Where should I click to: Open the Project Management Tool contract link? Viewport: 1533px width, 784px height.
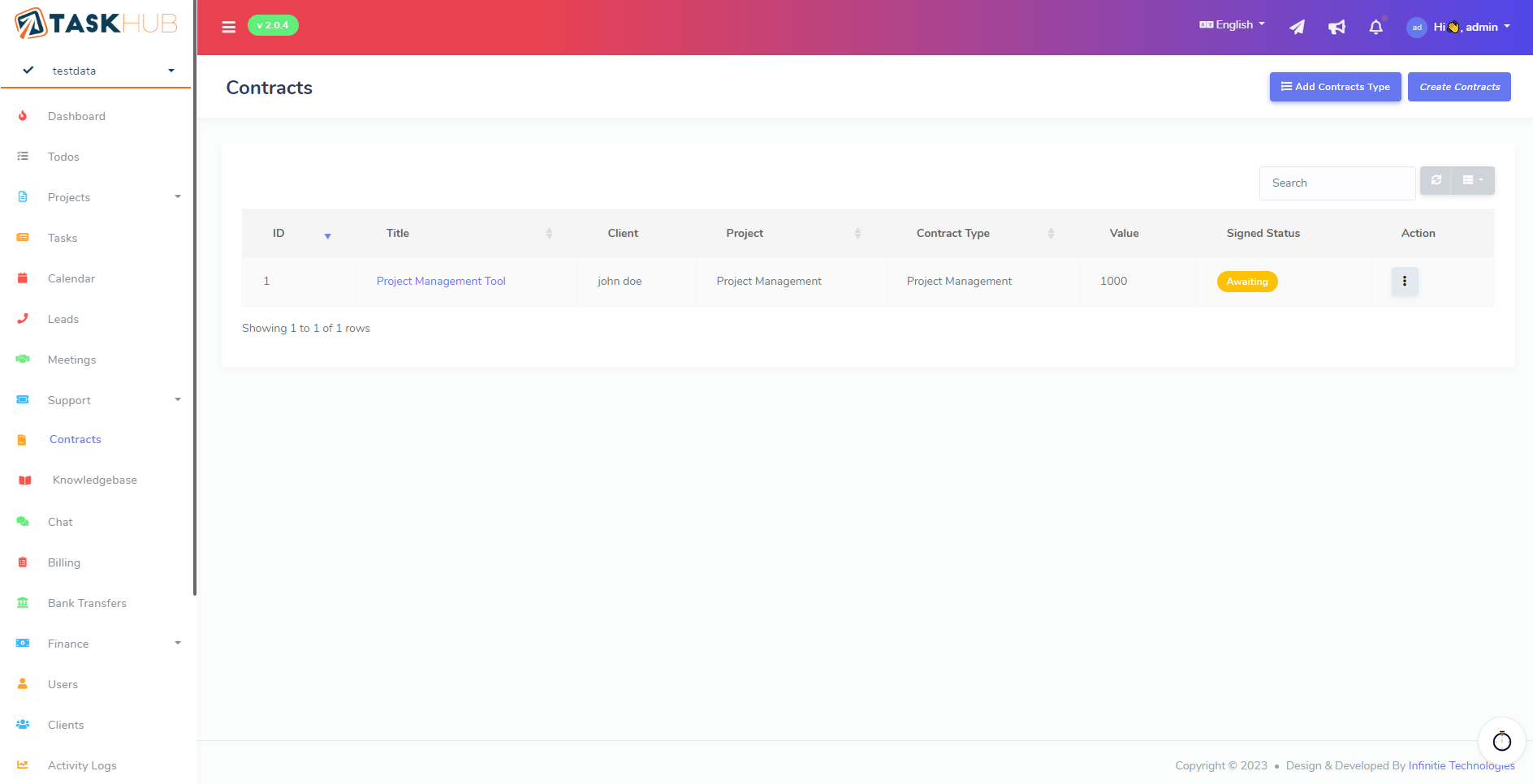tap(441, 281)
